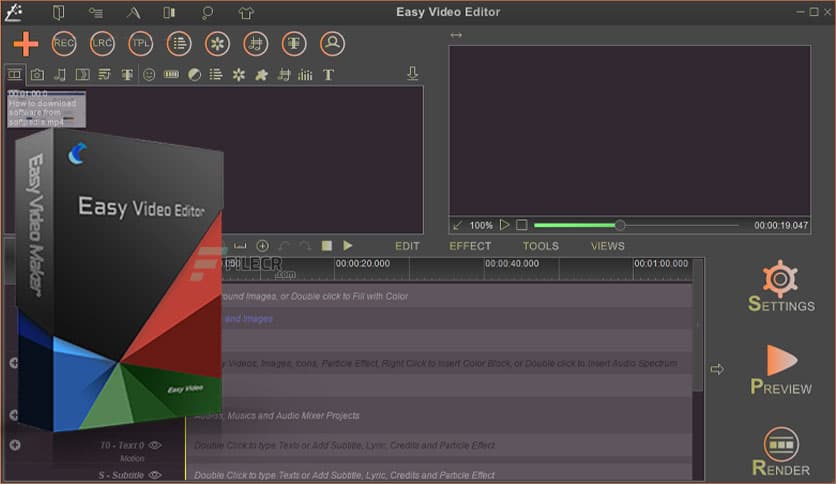
Task: Select the camera images library icon
Action: coord(37,75)
